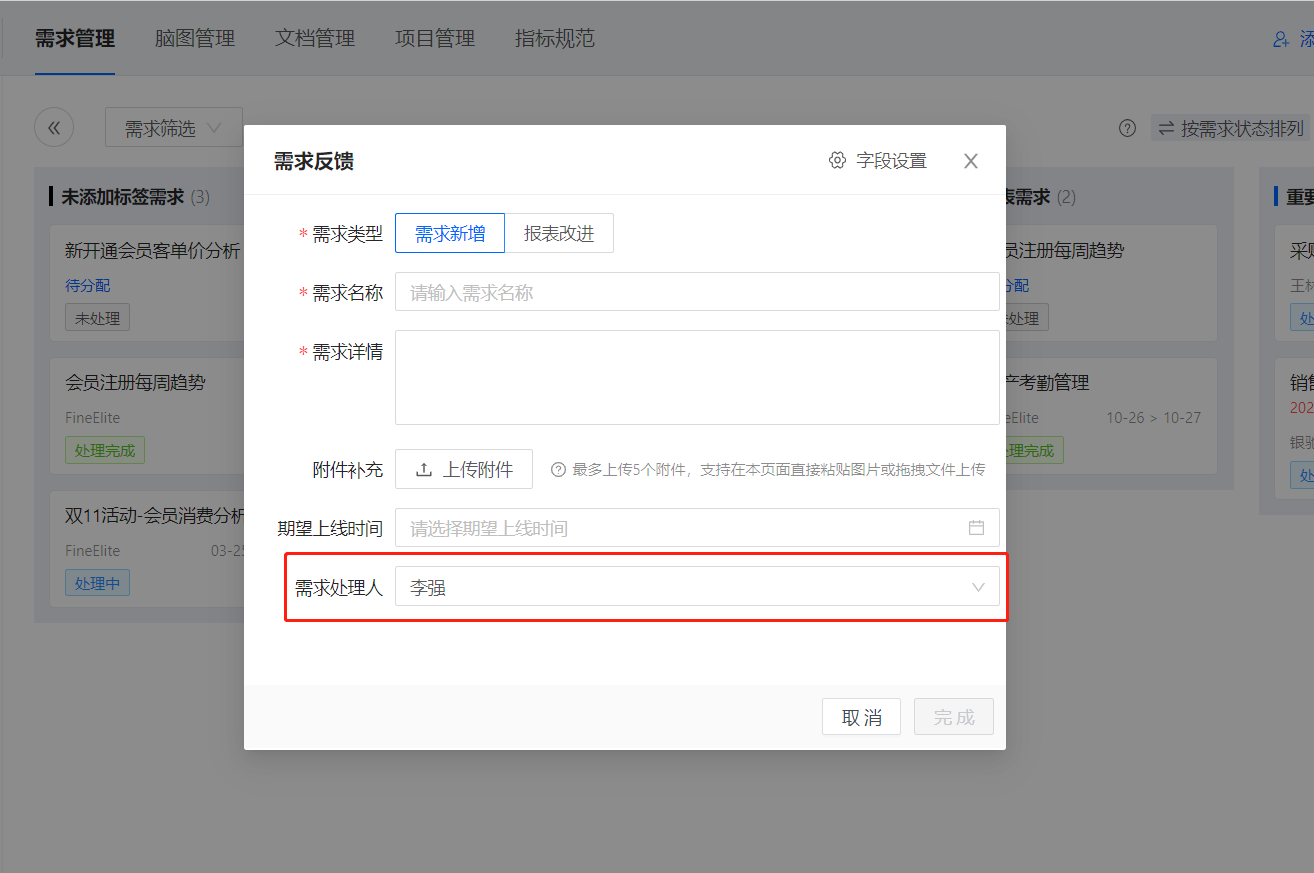Click into the 需求详情 text area
Viewport: 1314px width, 873px height.
coord(697,378)
